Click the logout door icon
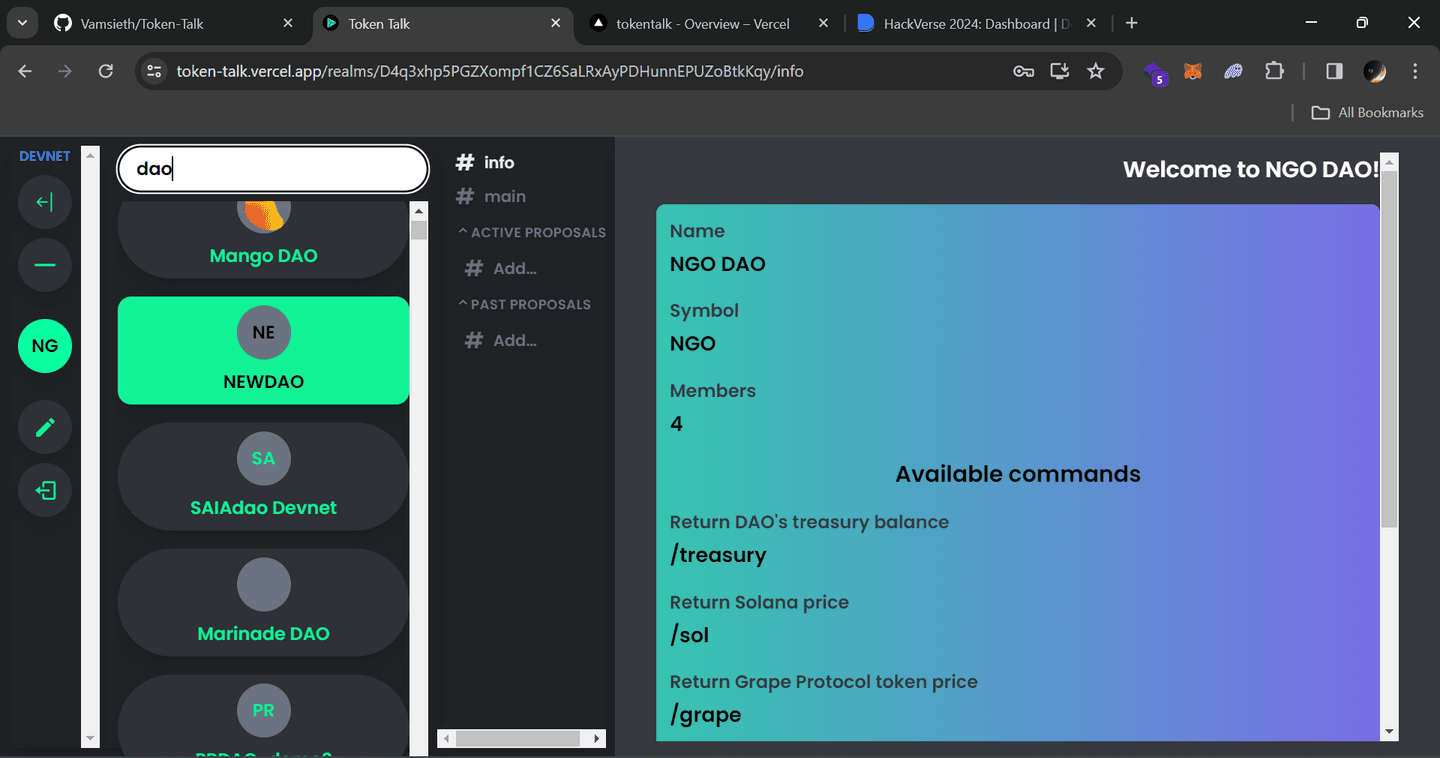The height and width of the screenshot is (758, 1440). coord(45,490)
